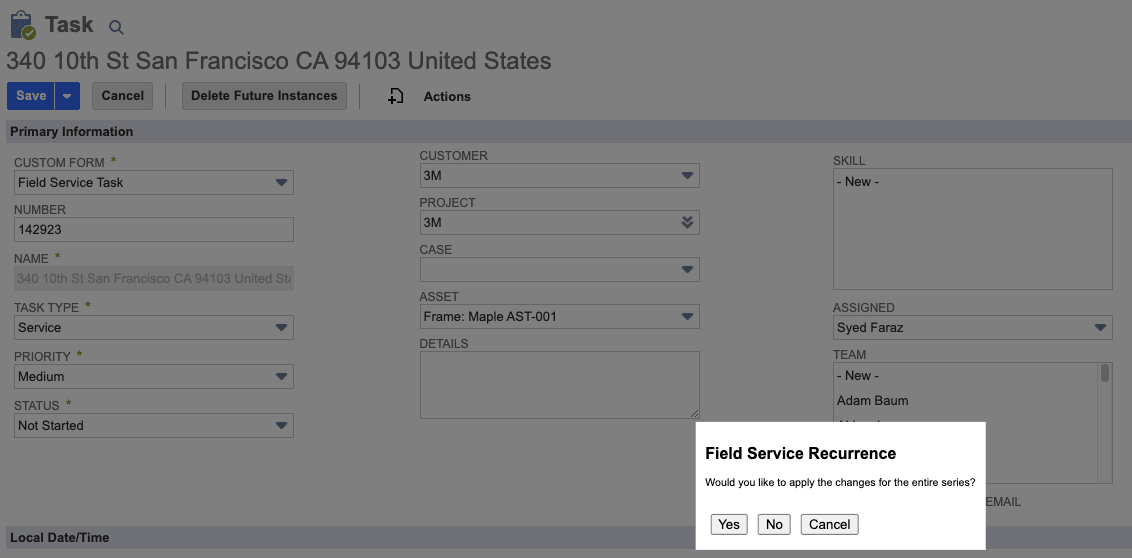
Task: Choose No in the recurrence dialog
Action: click(774, 524)
